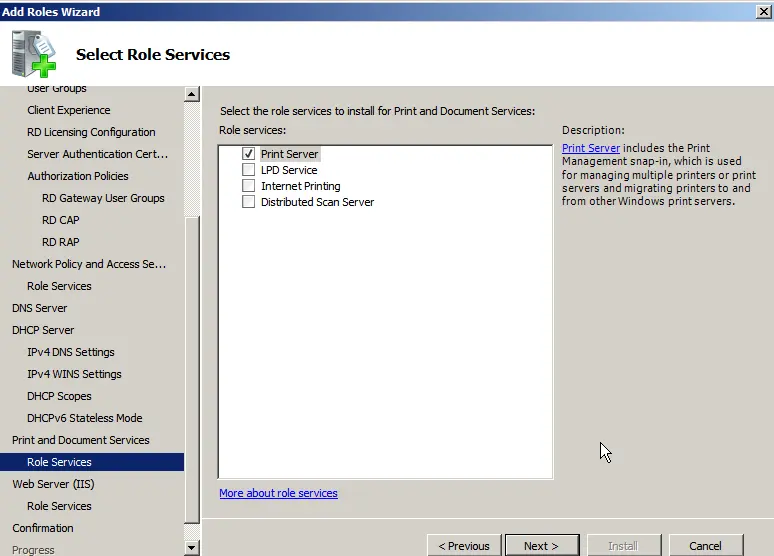The image size is (774, 556).
Task: Click the Next button
Action: pyautogui.click(x=541, y=545)
